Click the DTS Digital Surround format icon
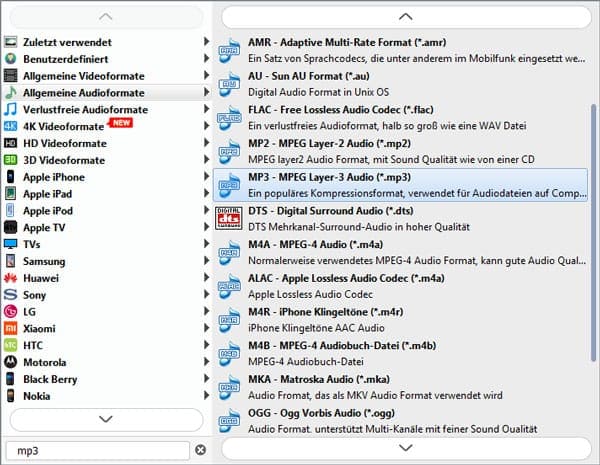This screenshot has height=465, width=600. [x=229, y=219]
